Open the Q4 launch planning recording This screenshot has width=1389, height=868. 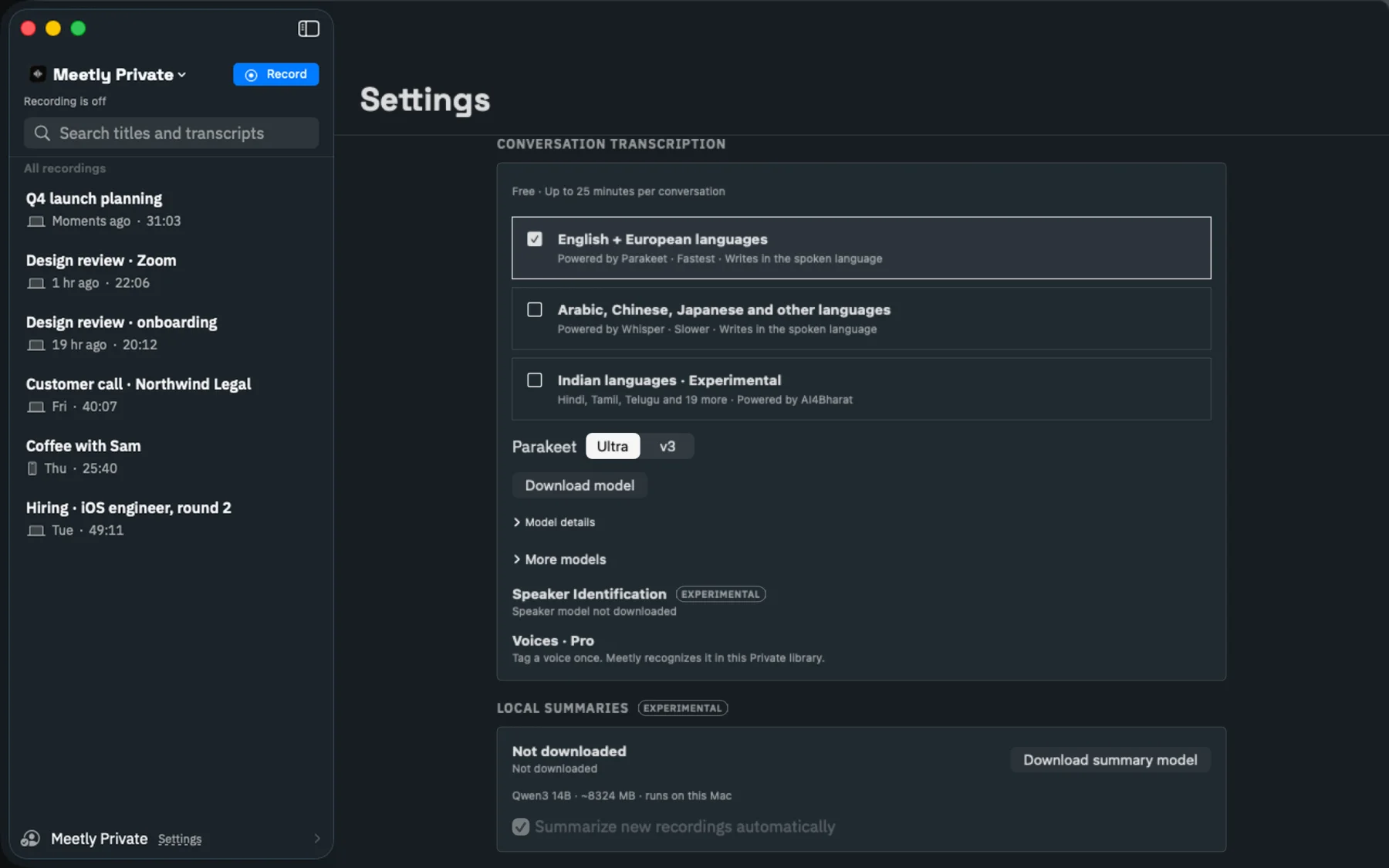click(171, 209)
